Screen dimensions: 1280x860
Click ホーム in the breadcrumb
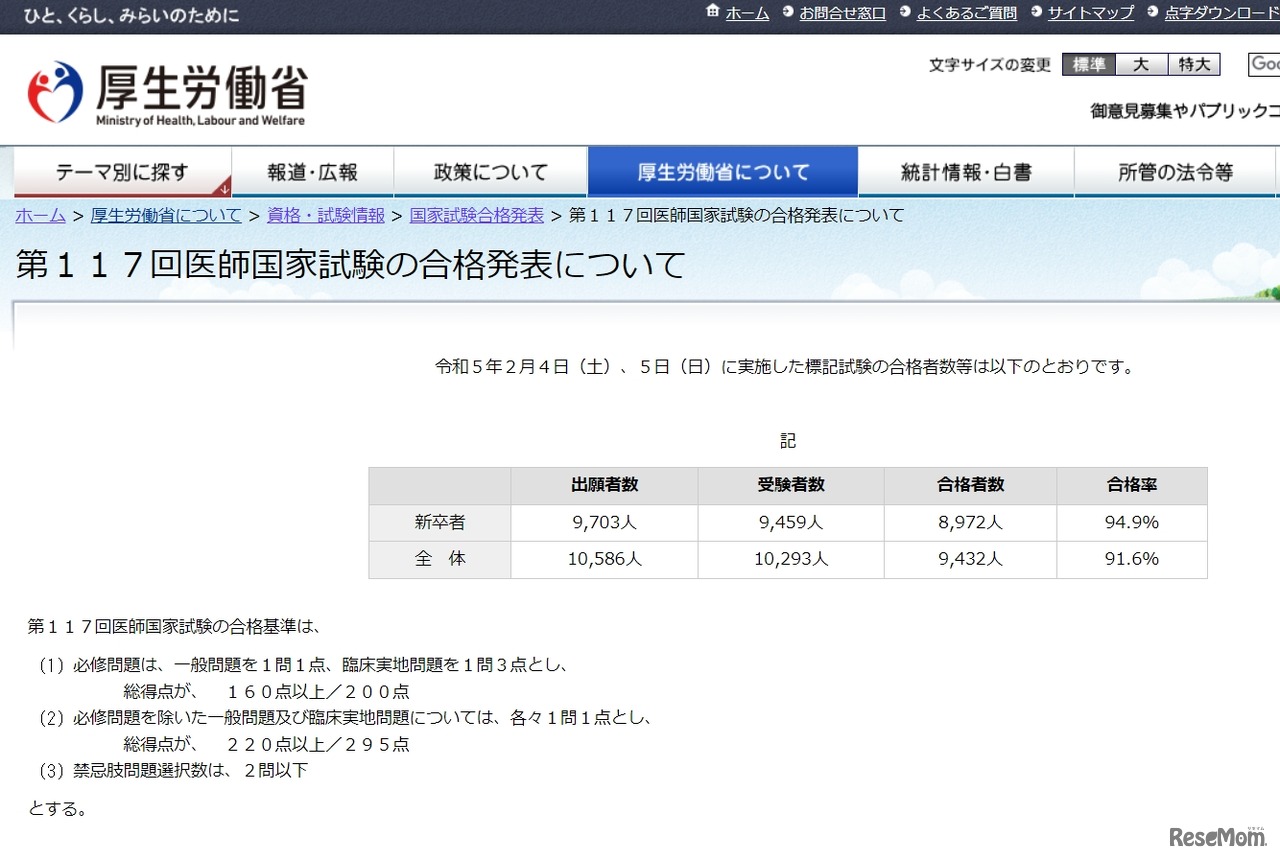tap(40, 215)
